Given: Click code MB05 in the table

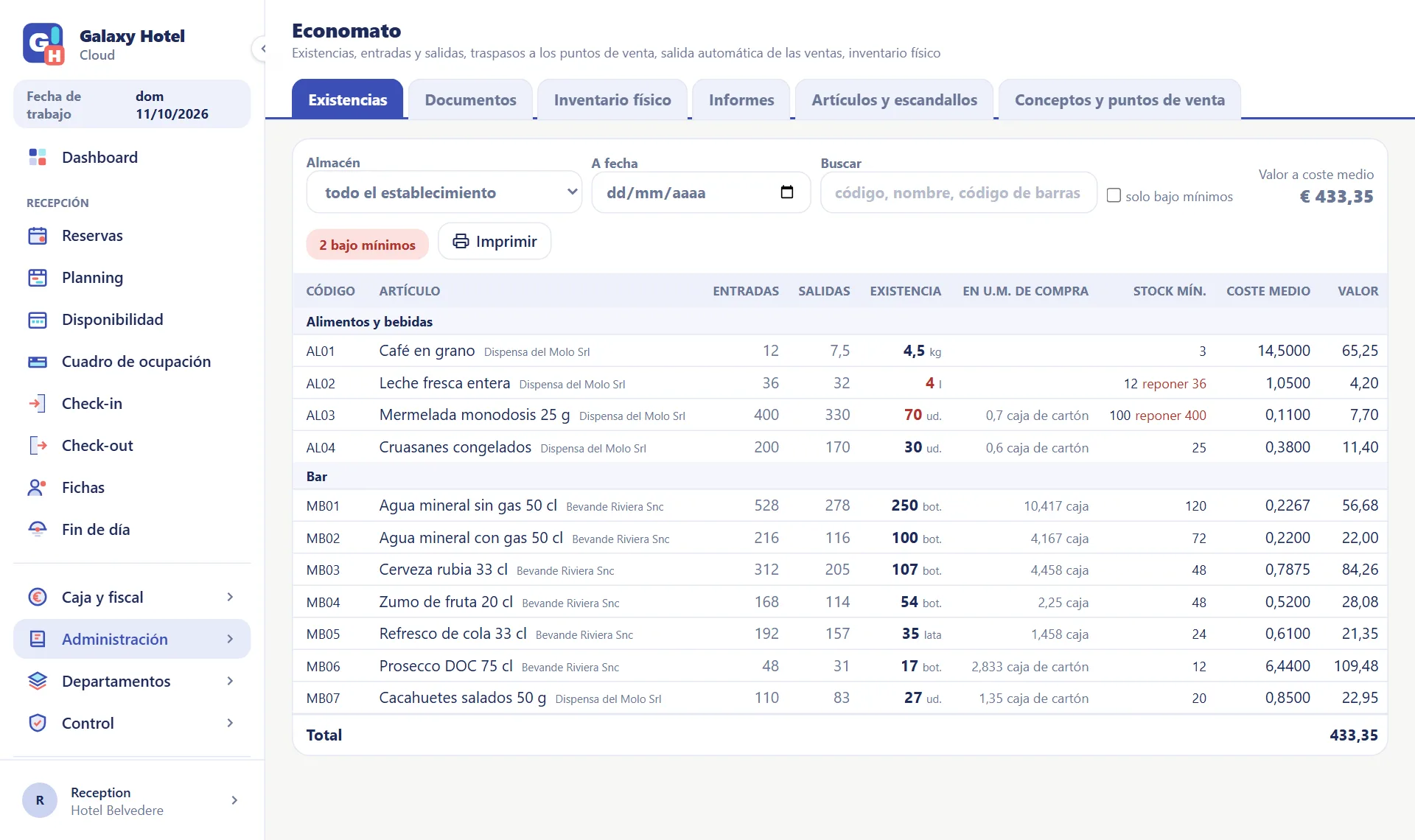Looking at the screenshot, I should (x=323, y=634).
